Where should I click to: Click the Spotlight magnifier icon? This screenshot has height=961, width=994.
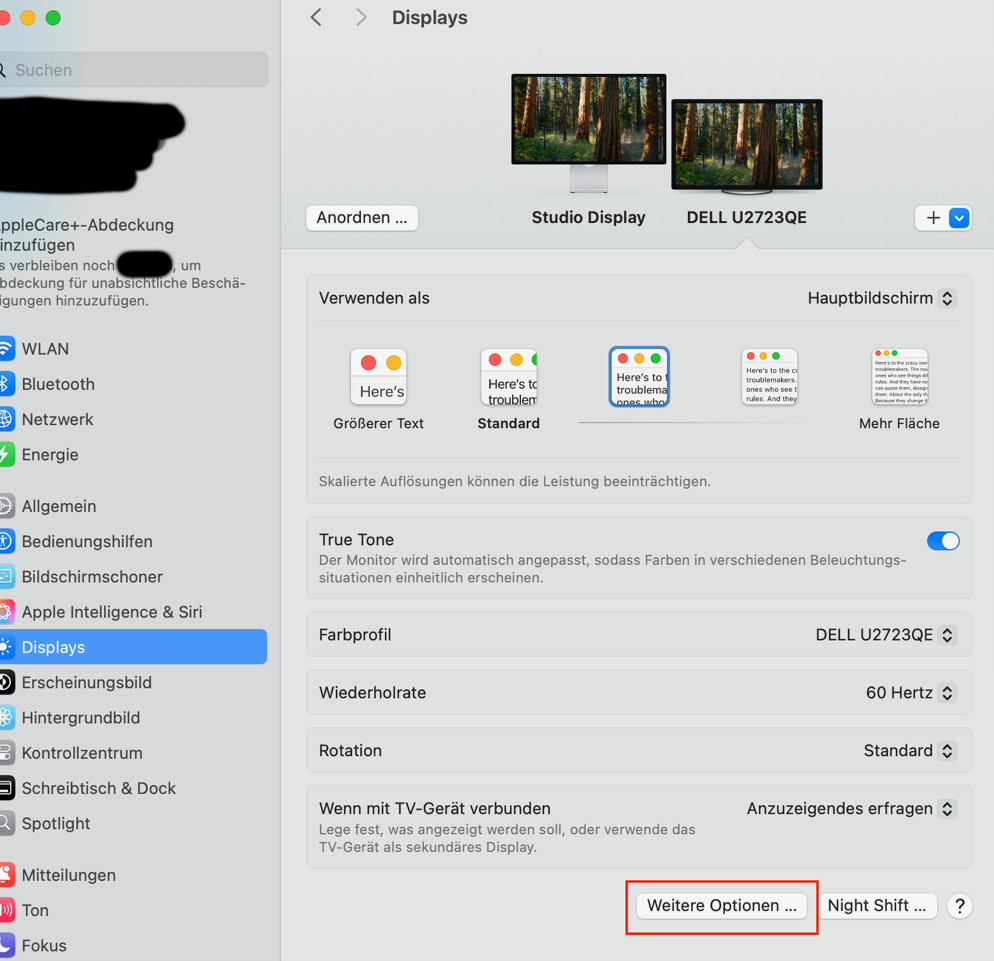(x=6, y=823)
